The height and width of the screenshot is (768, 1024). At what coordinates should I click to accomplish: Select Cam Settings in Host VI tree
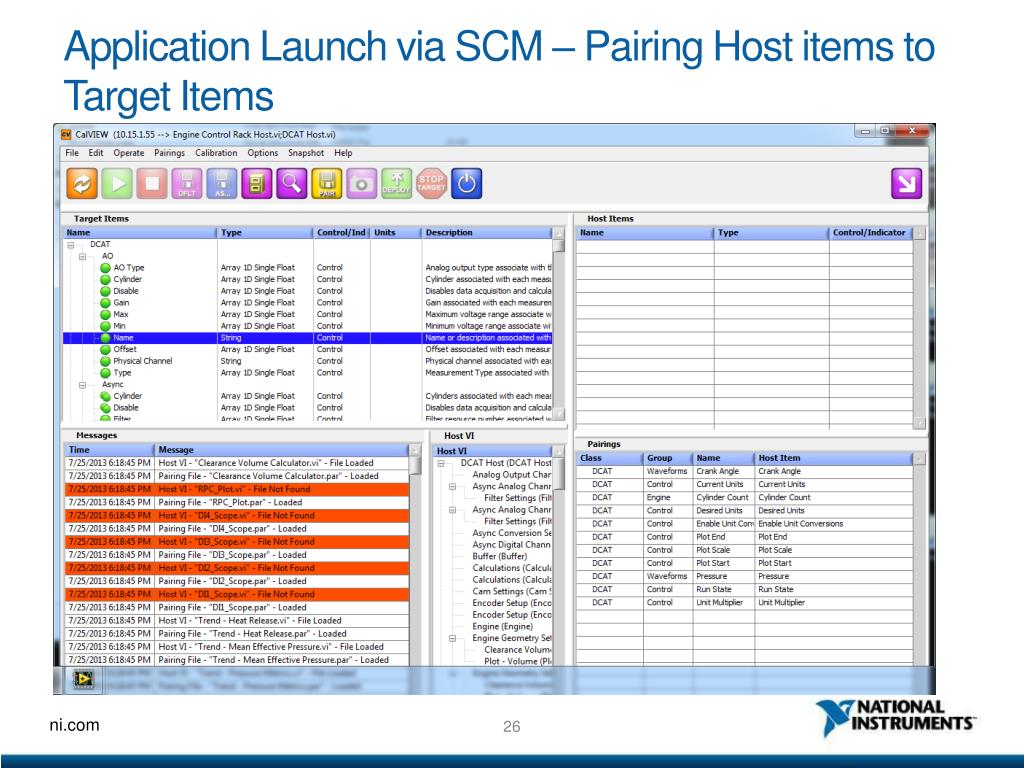511,591
